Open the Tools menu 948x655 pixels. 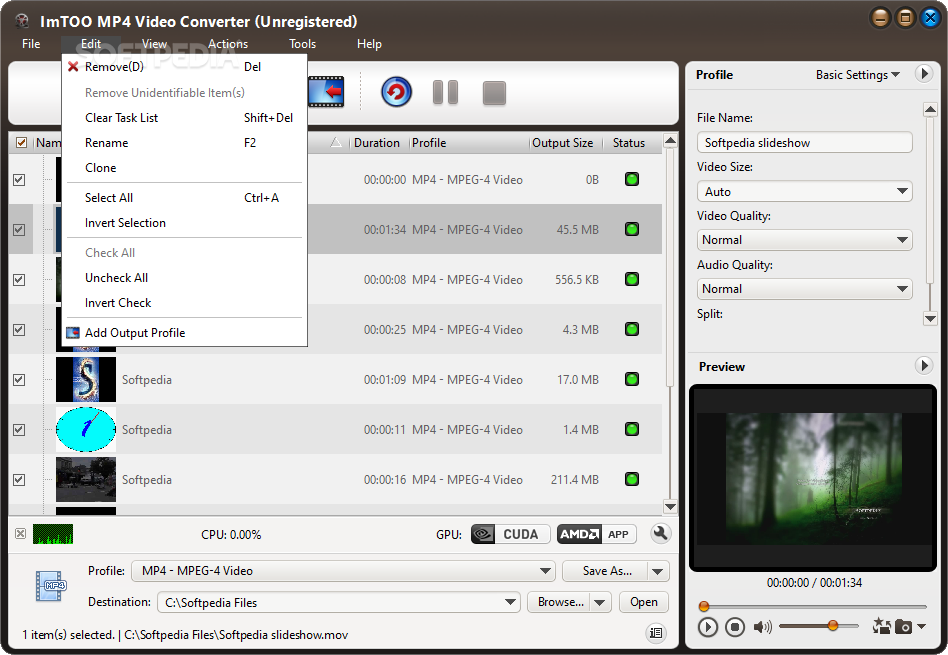click(302, 44)
